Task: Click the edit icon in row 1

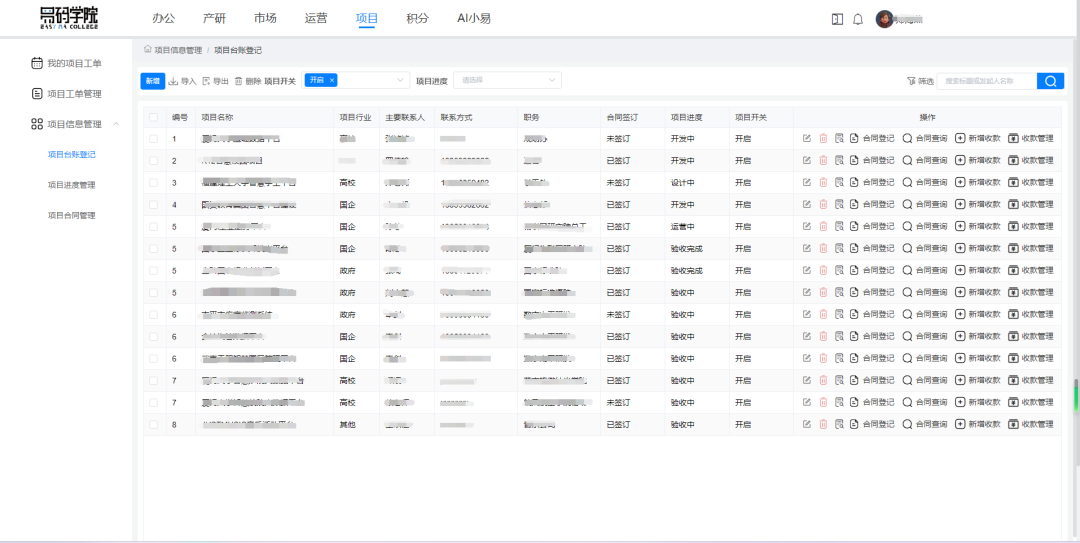Action: [x=807, y=139]
